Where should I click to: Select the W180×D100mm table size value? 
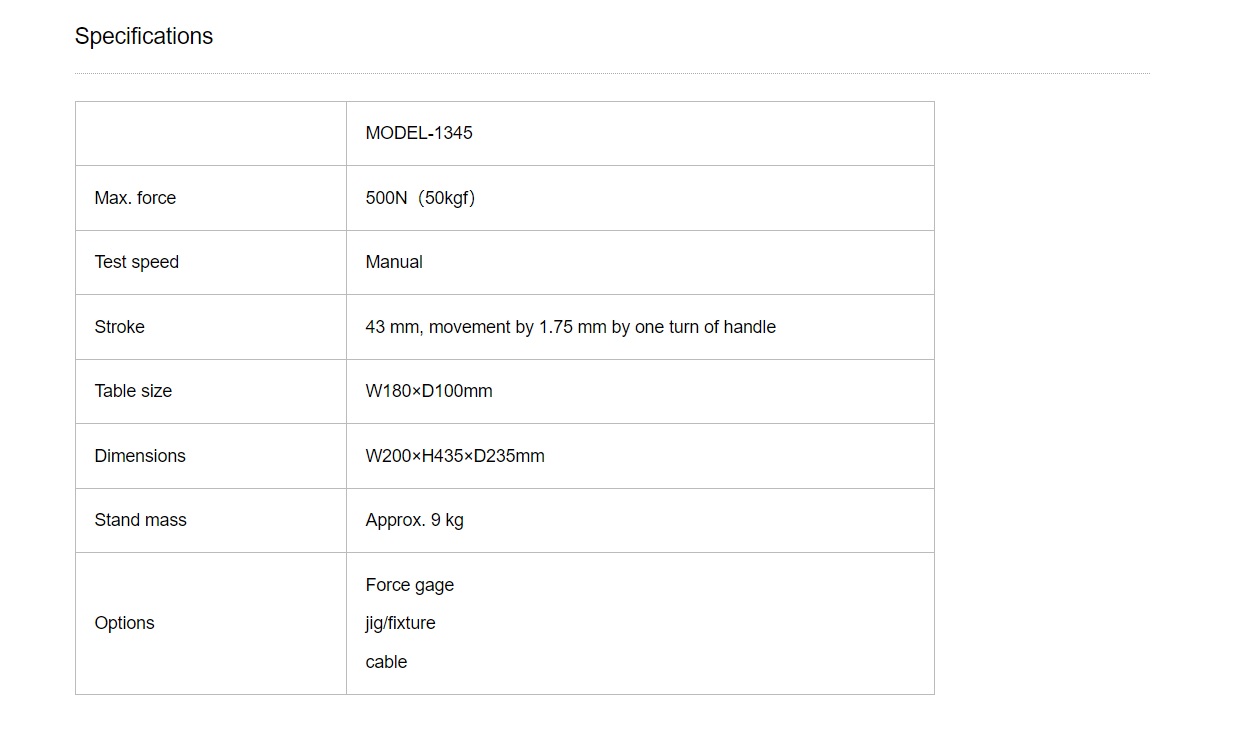pyautogui.click(x=429, y=391)
